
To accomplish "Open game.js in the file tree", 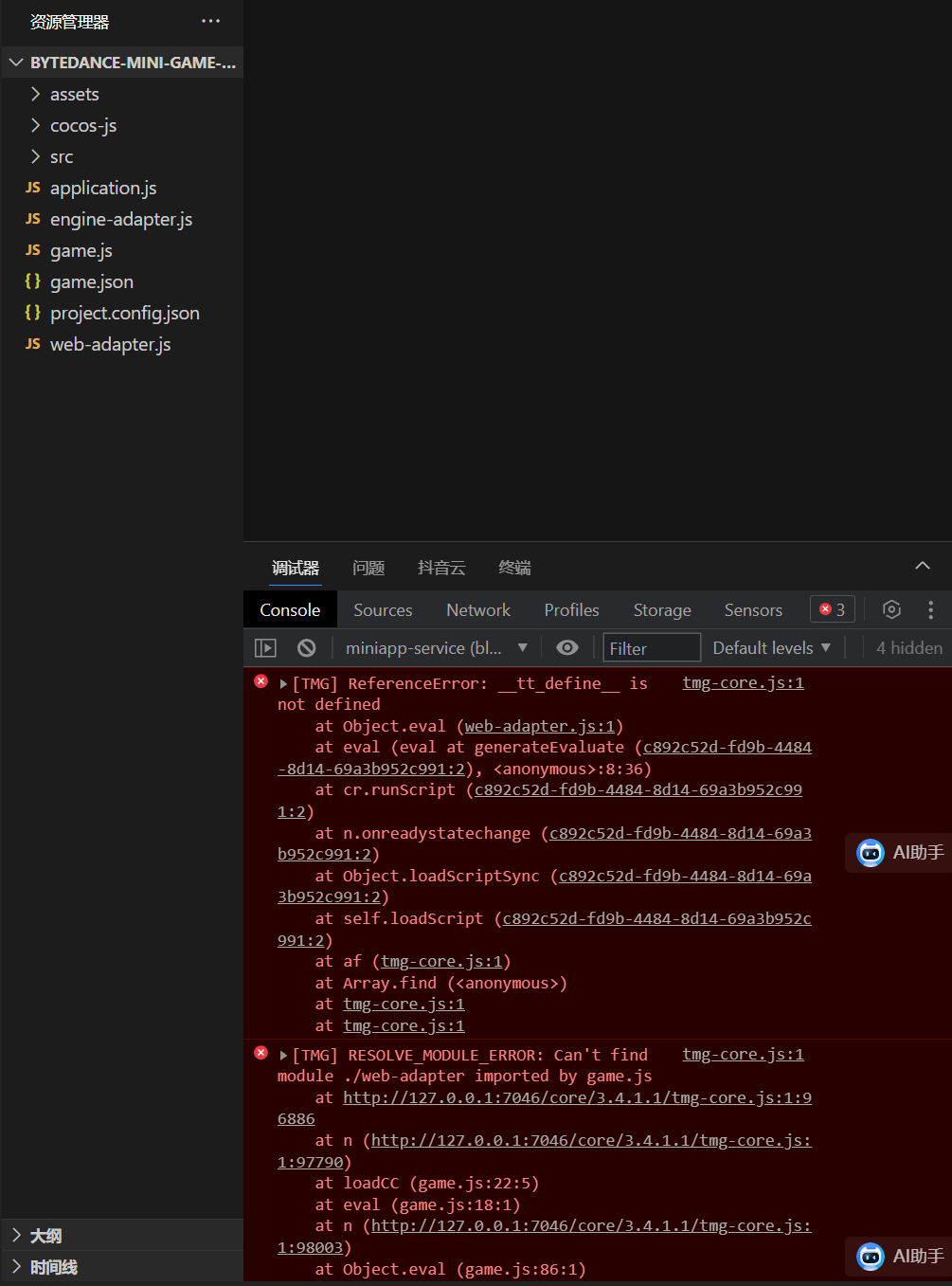I will (81, 250).
